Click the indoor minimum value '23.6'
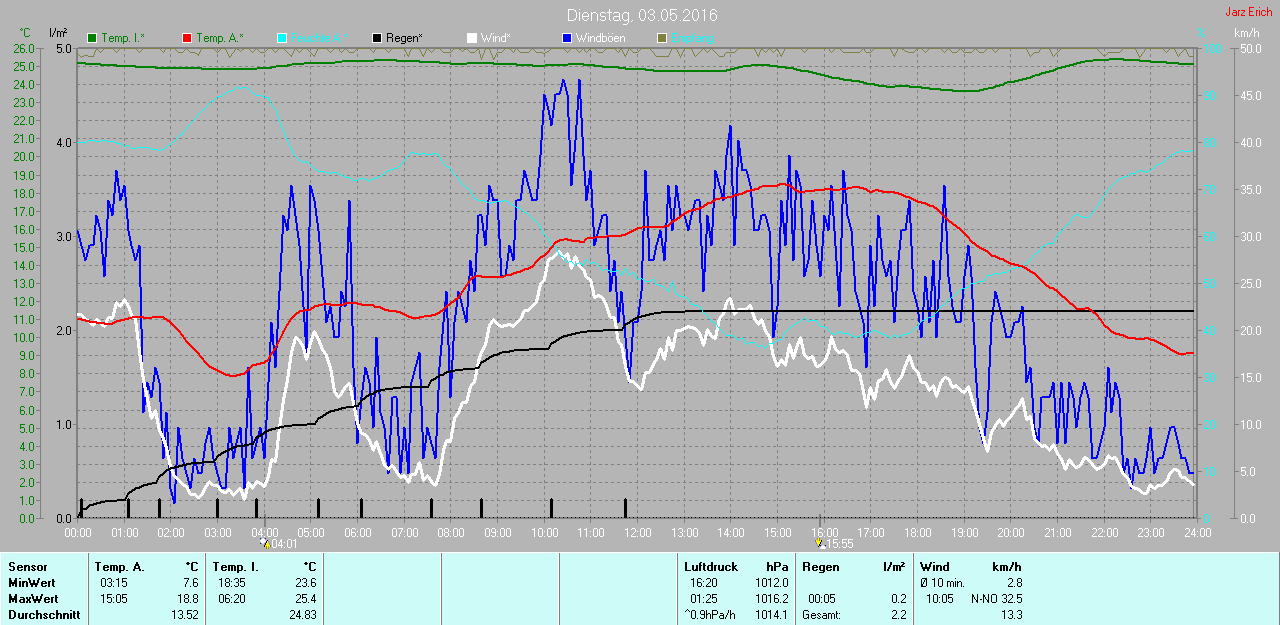 click(304, 583)
